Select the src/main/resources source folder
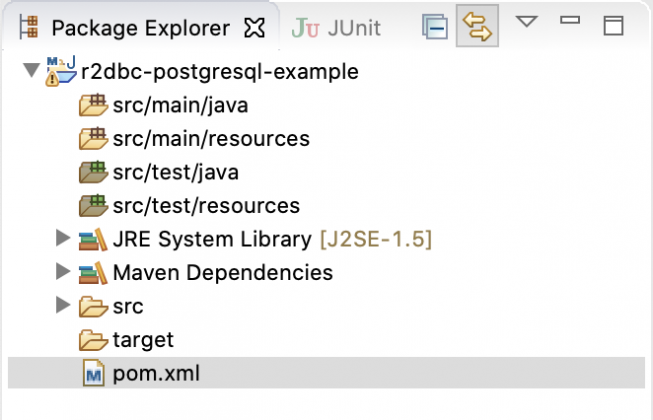Viewport: 653px width, 420px height. click(211, 139)
